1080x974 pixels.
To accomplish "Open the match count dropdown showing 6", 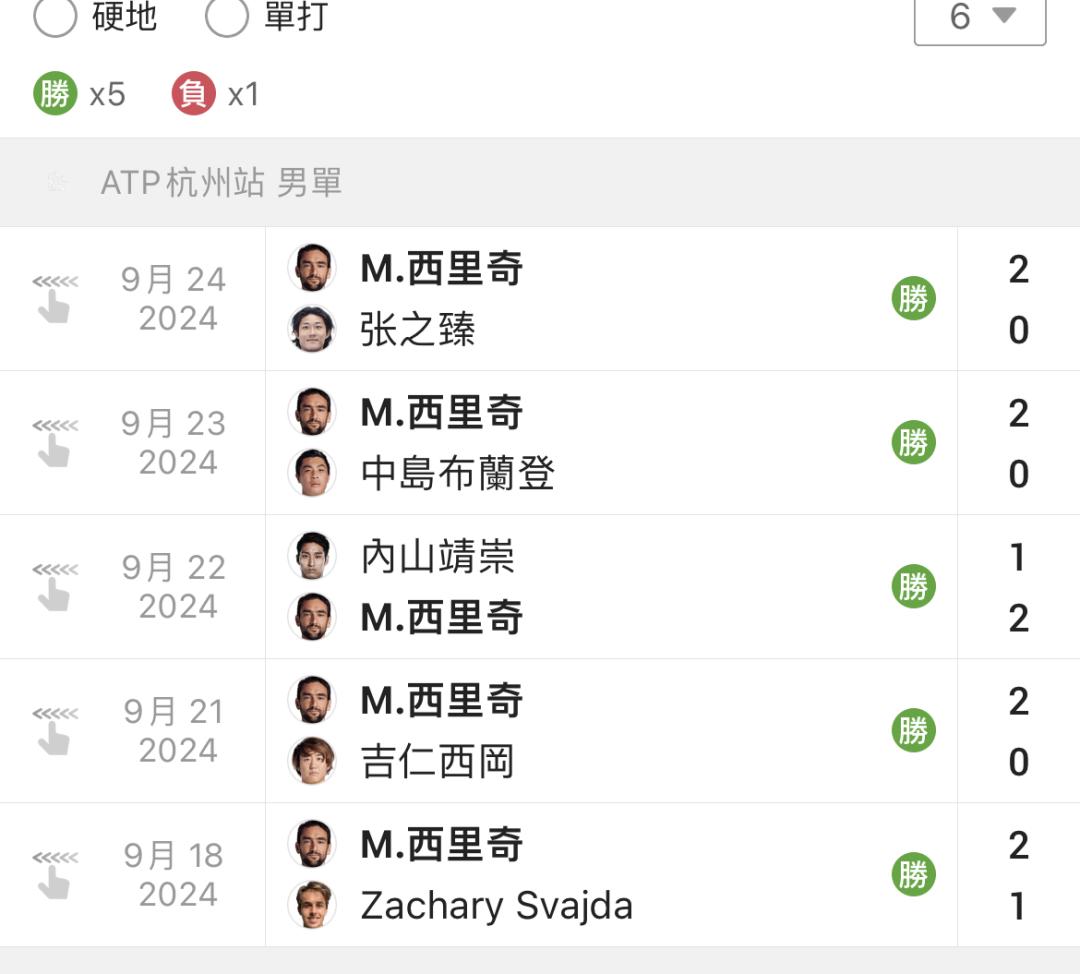I will 979,17.
